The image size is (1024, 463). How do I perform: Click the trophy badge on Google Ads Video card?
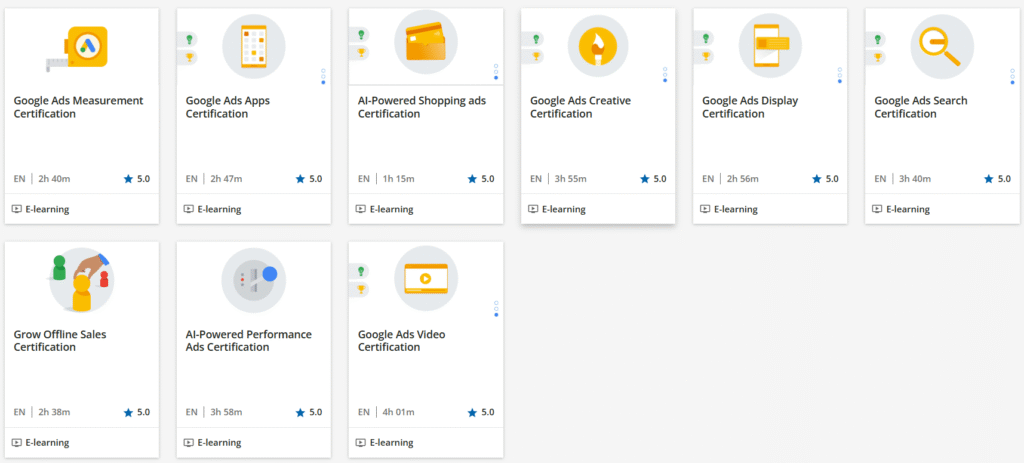[361, 288]
